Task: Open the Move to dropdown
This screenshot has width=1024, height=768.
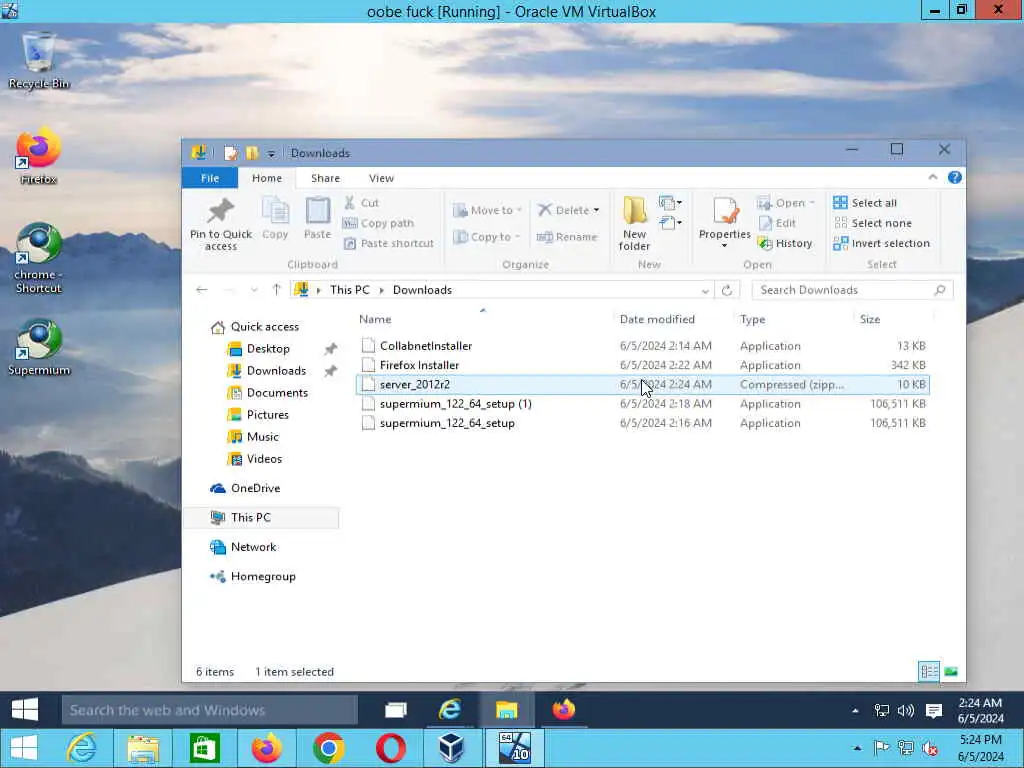Action: click(x=487, y=210)
